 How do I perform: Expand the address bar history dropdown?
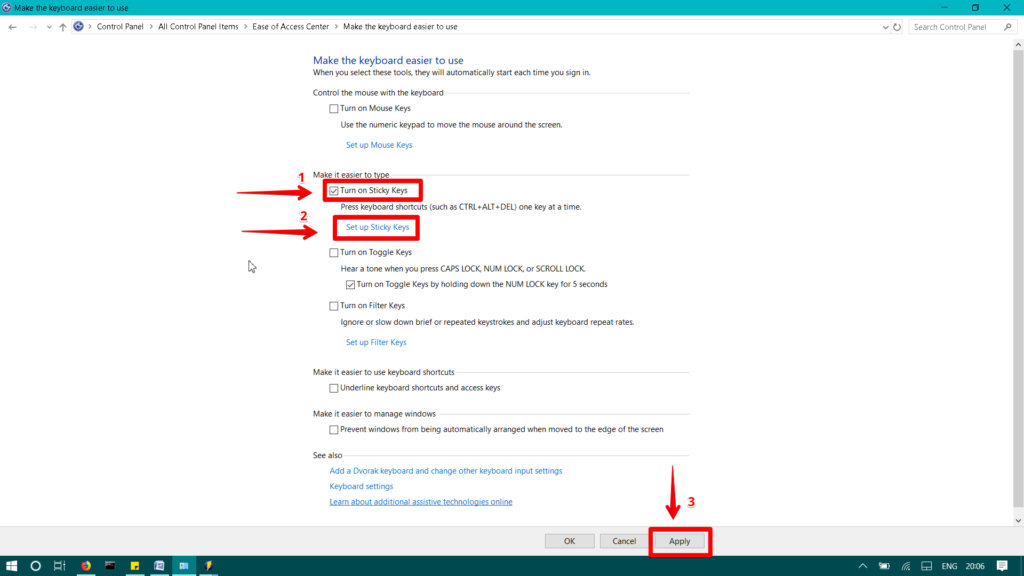[x=885, y=27]
